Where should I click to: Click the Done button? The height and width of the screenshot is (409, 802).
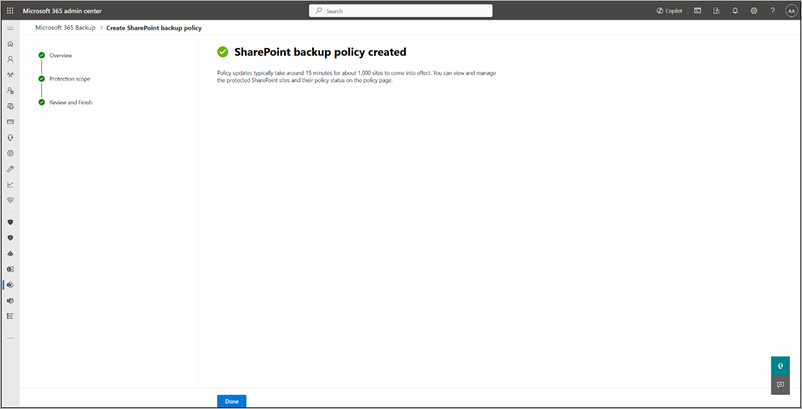coord(232,401)
